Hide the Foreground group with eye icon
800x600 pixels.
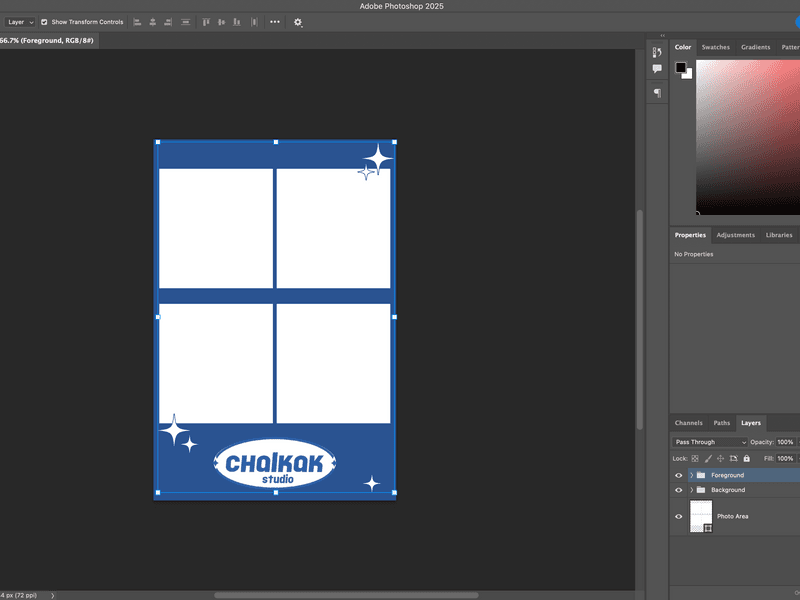click(x=679, y=475)
